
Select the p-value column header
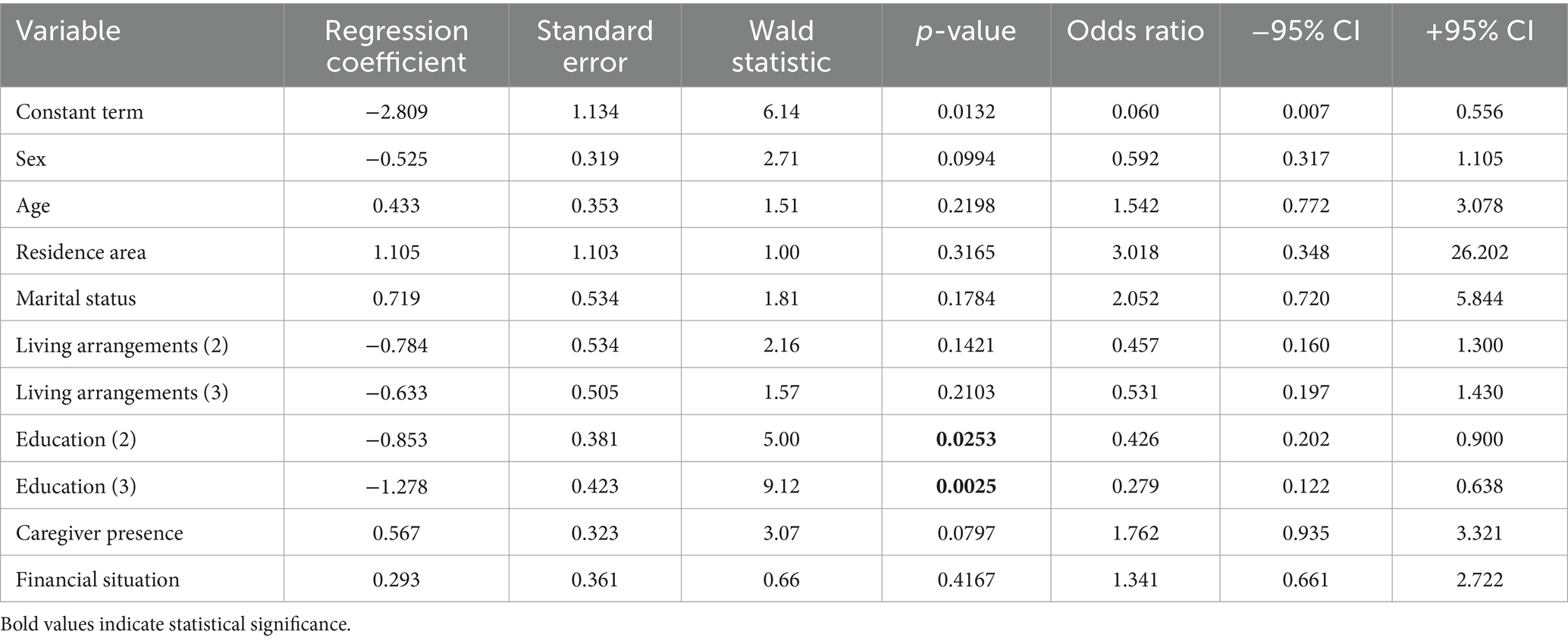coord(965,31)
